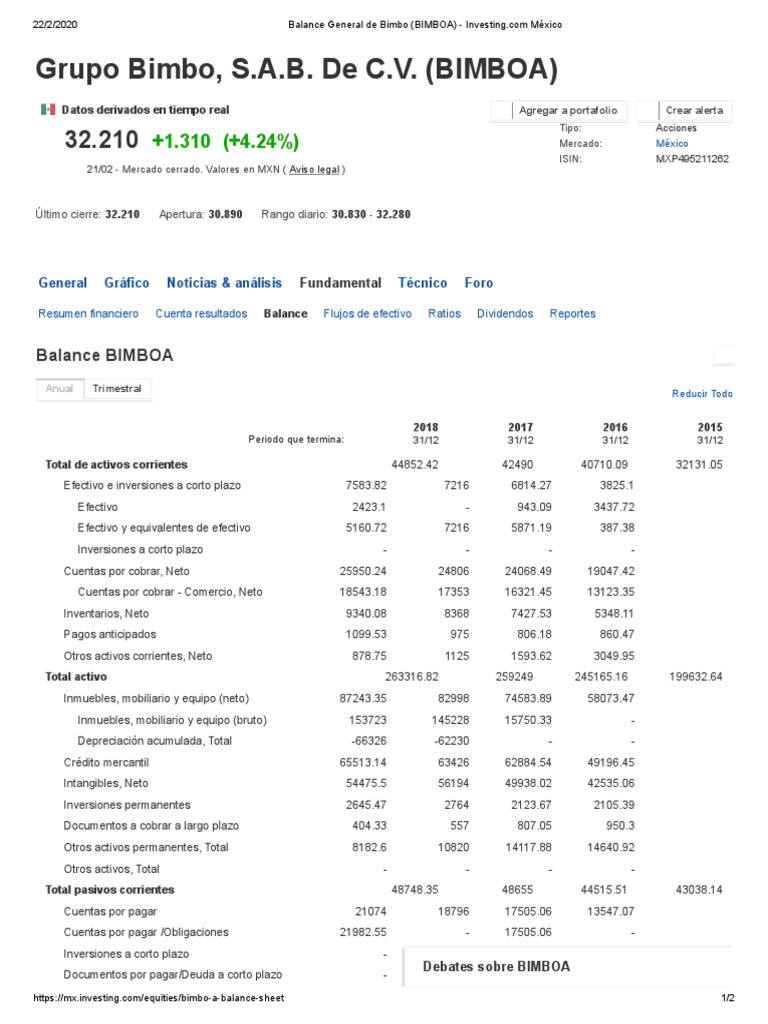Click the +4.24% change percentage

261,141
